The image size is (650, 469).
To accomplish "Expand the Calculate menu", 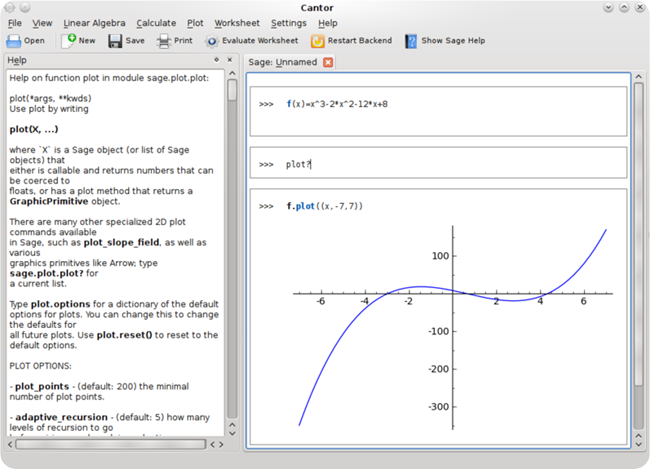I will tap(156, 22).
